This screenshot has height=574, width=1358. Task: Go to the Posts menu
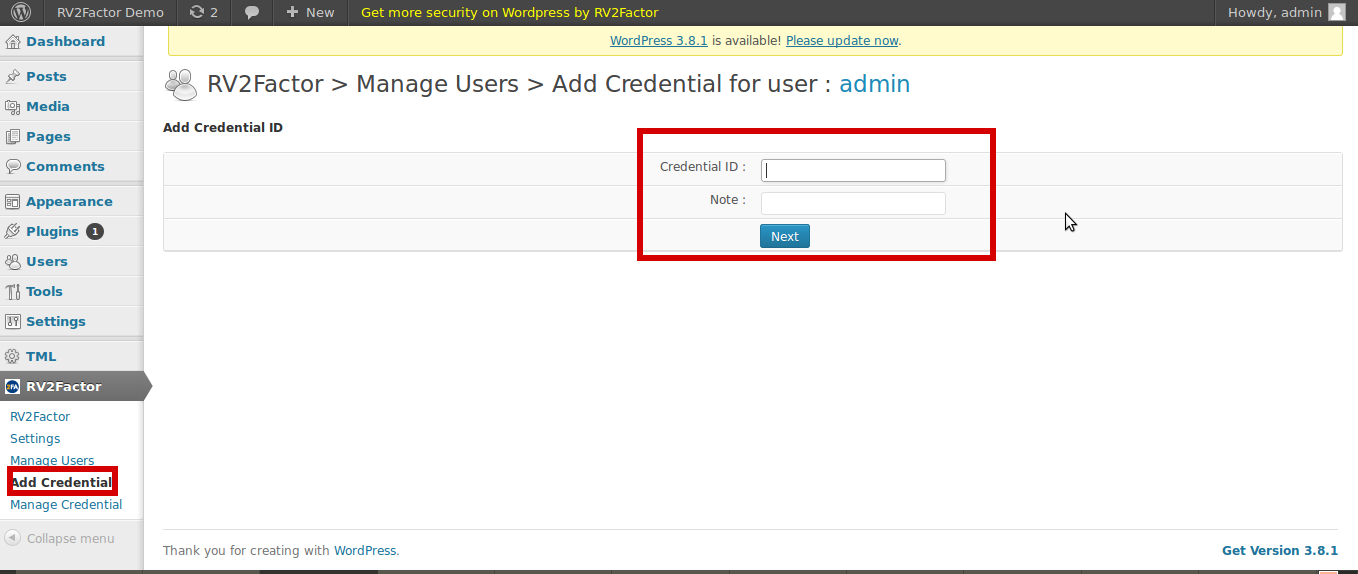pos(46,76)
